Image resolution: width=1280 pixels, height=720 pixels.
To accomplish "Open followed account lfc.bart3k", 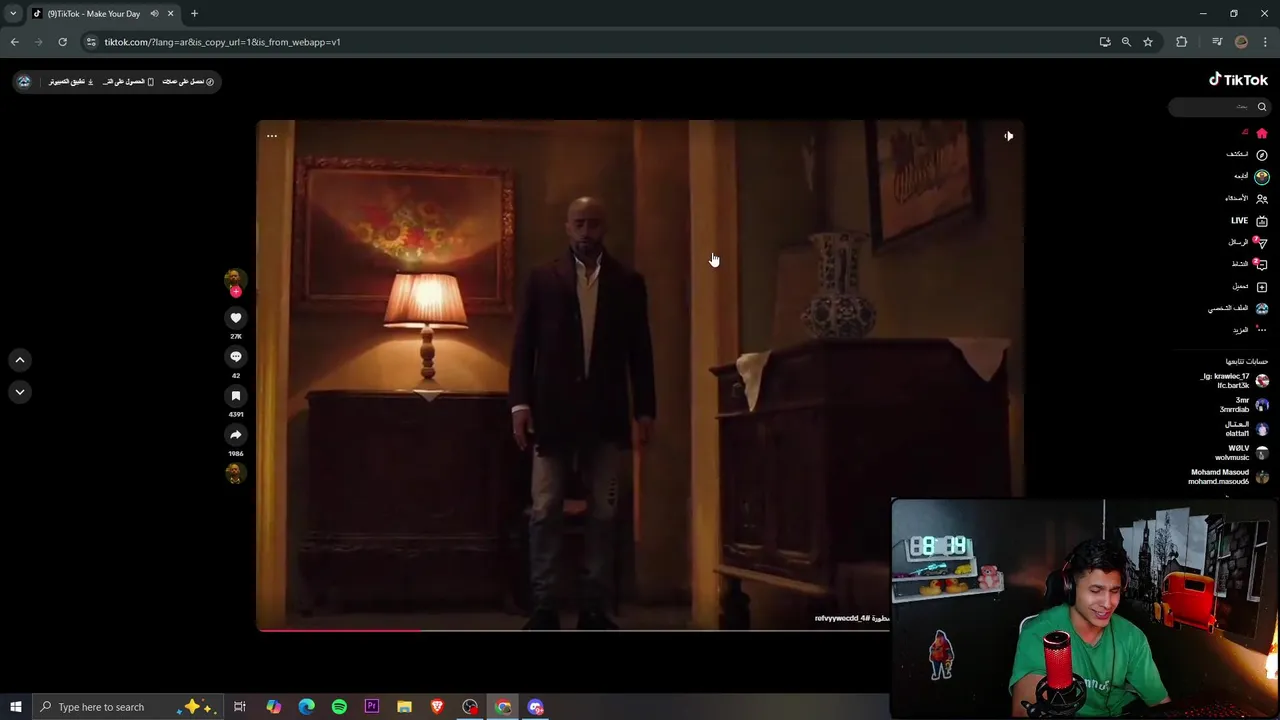I will [1235, 381].
